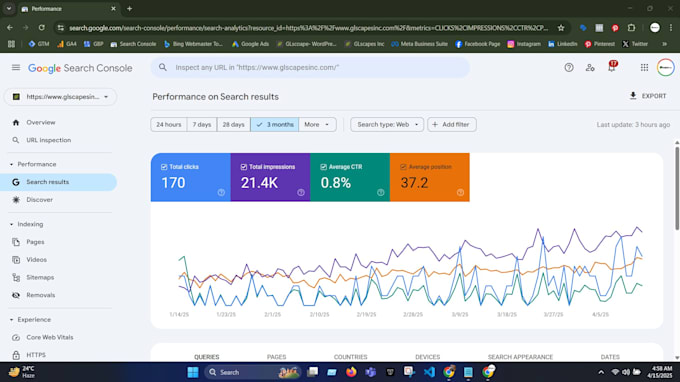This screenshot has width=680, height=382.
Task: Click the Overview home icon
Action: pos(16,123)
